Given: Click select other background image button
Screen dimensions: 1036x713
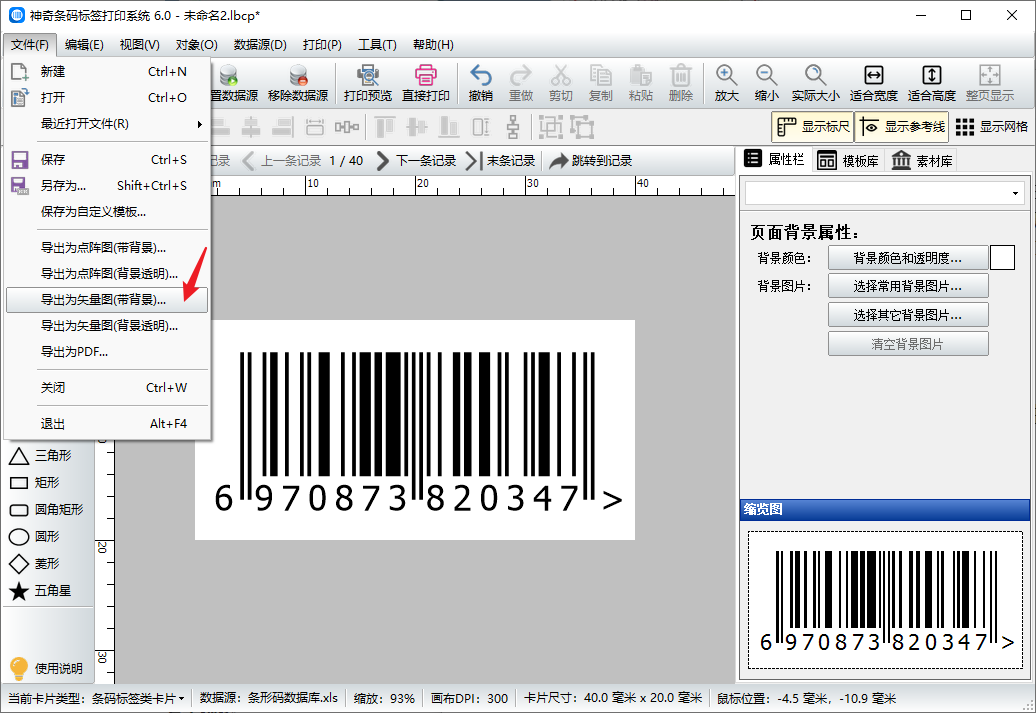Looking at the screenshot, I should click(x=908, y=315).
